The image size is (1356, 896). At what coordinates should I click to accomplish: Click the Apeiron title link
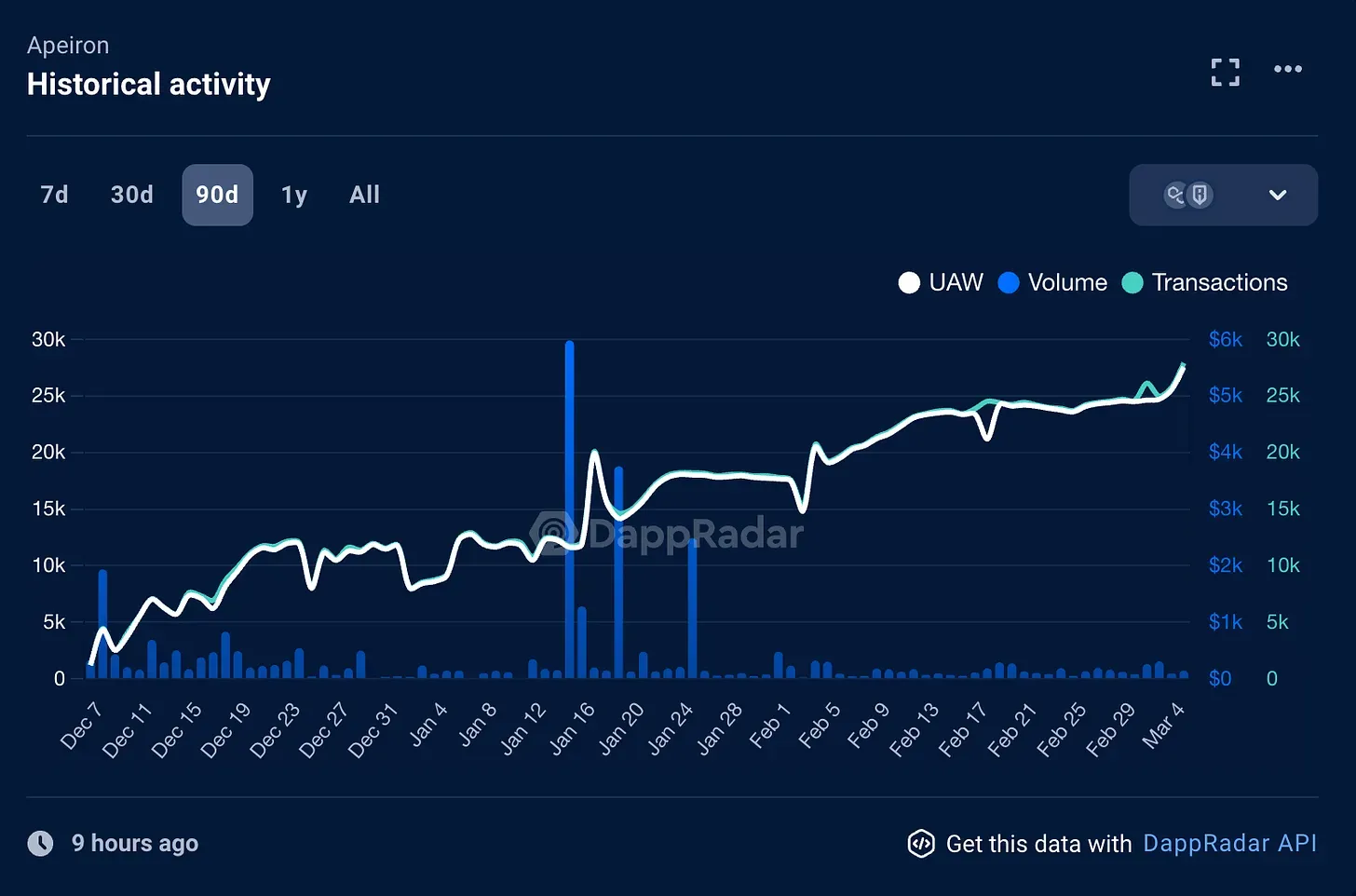tap(67, 45)
